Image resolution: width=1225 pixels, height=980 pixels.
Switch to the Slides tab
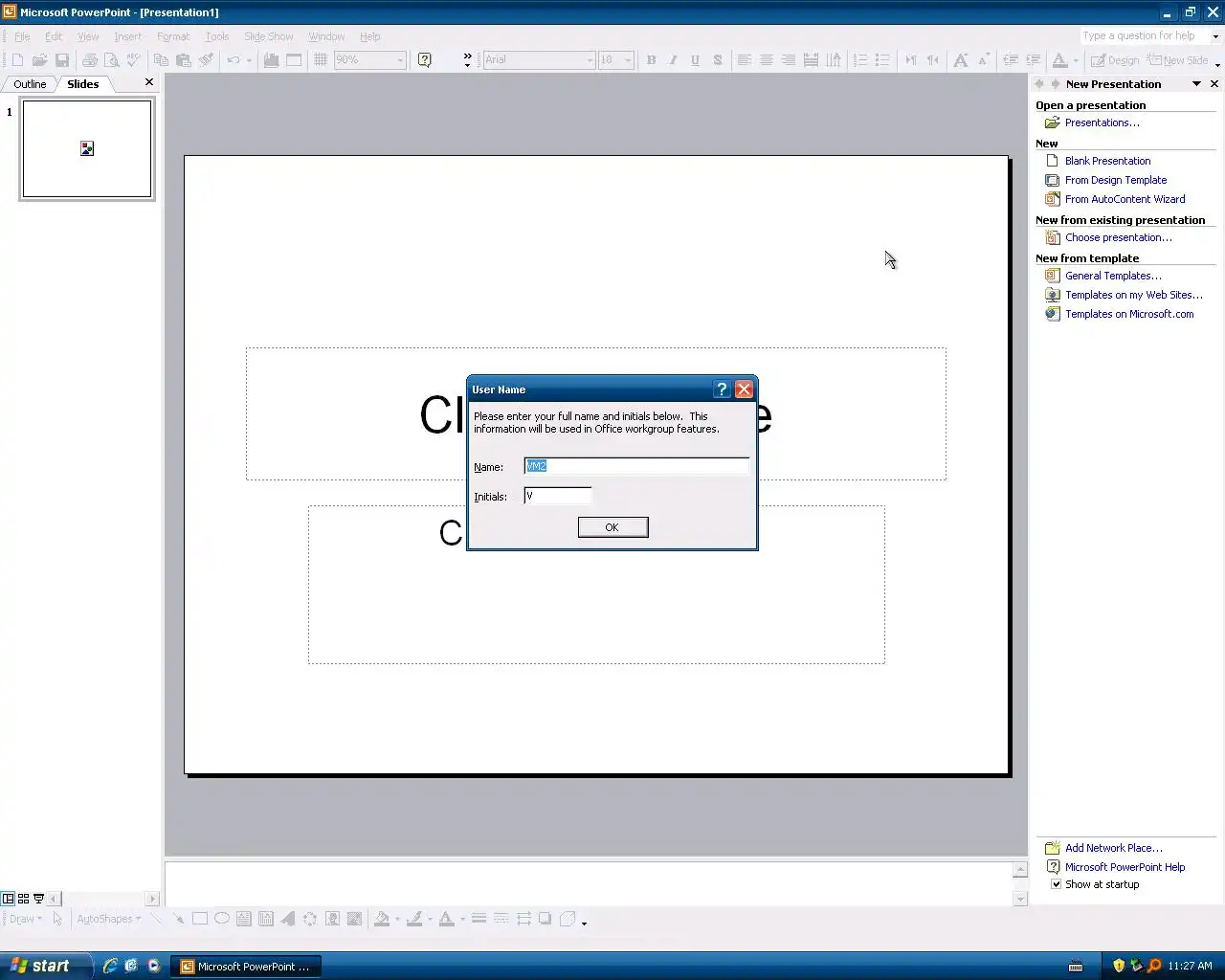pyautogui.click(x=83, y=84)
